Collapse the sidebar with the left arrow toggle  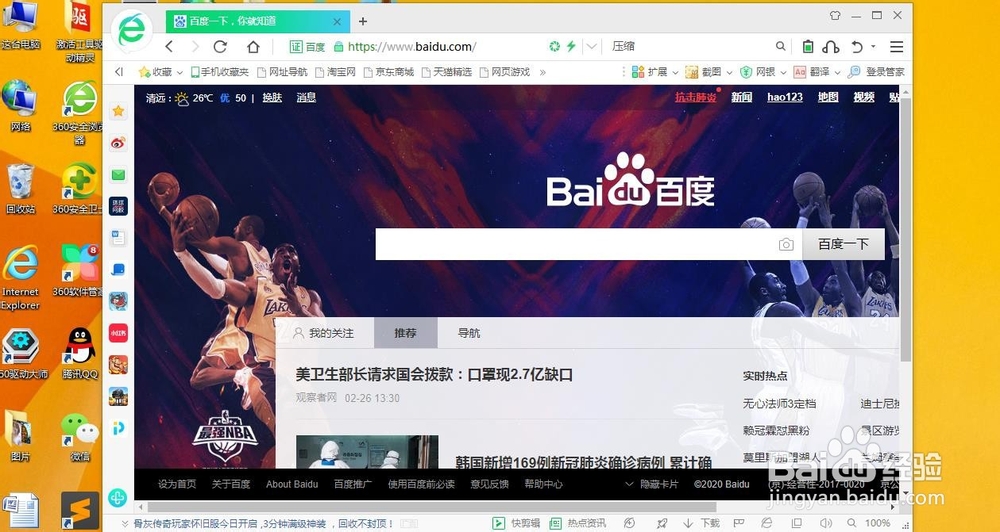[119, 72]
